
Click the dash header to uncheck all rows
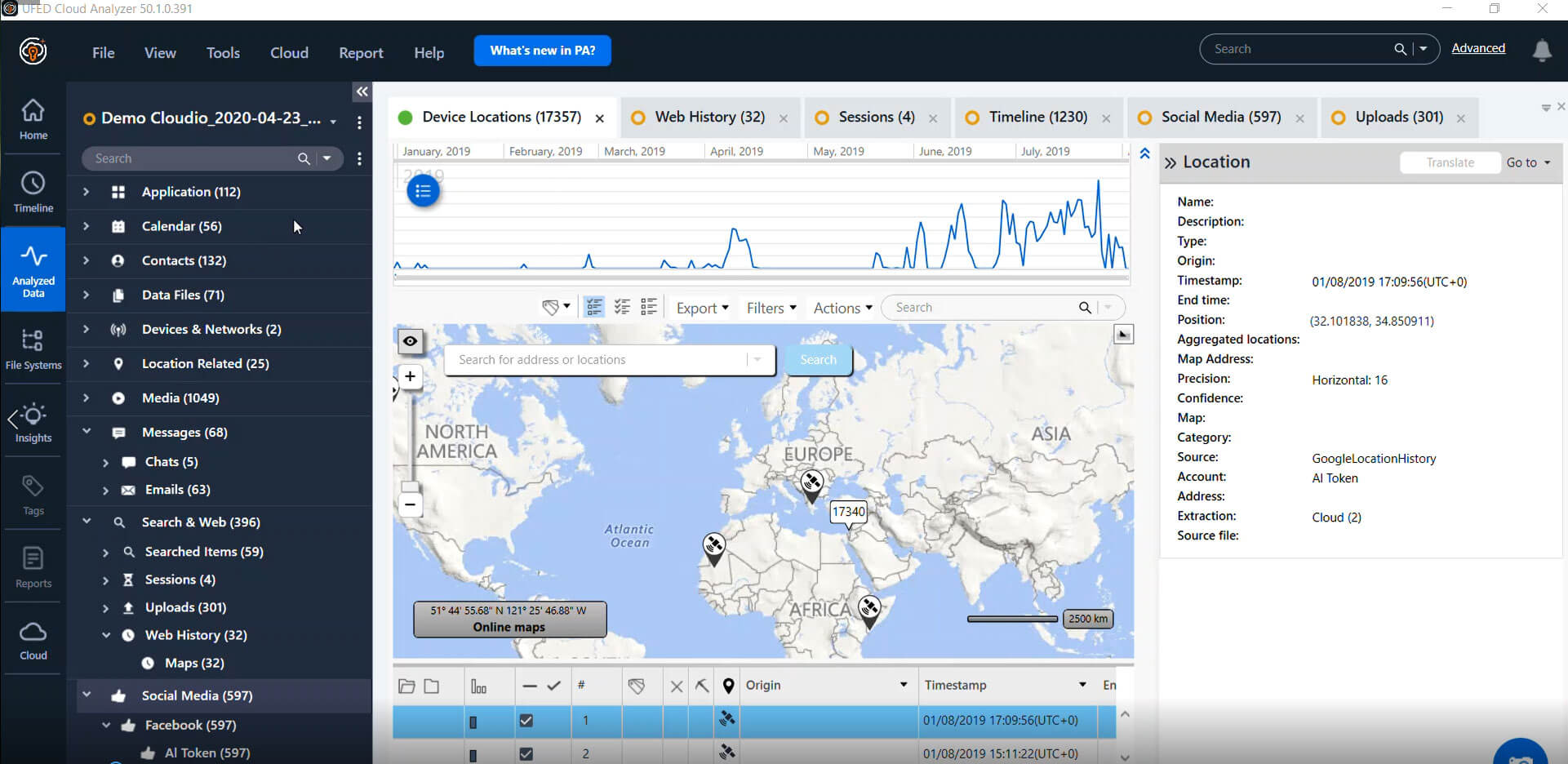pyautogui.click(x=530, y=686)
